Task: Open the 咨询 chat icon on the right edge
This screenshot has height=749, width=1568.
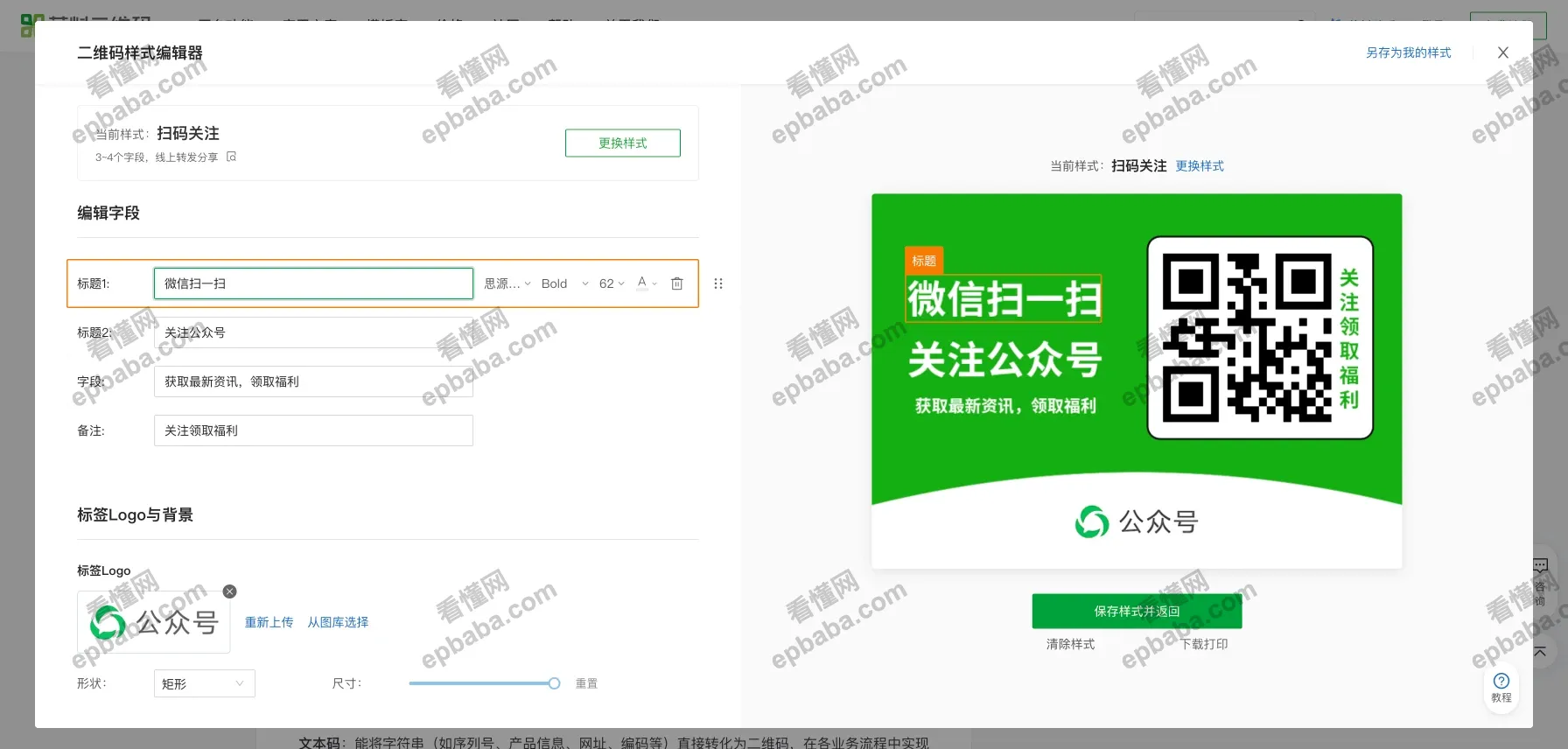Action: tap(1540, 581)
